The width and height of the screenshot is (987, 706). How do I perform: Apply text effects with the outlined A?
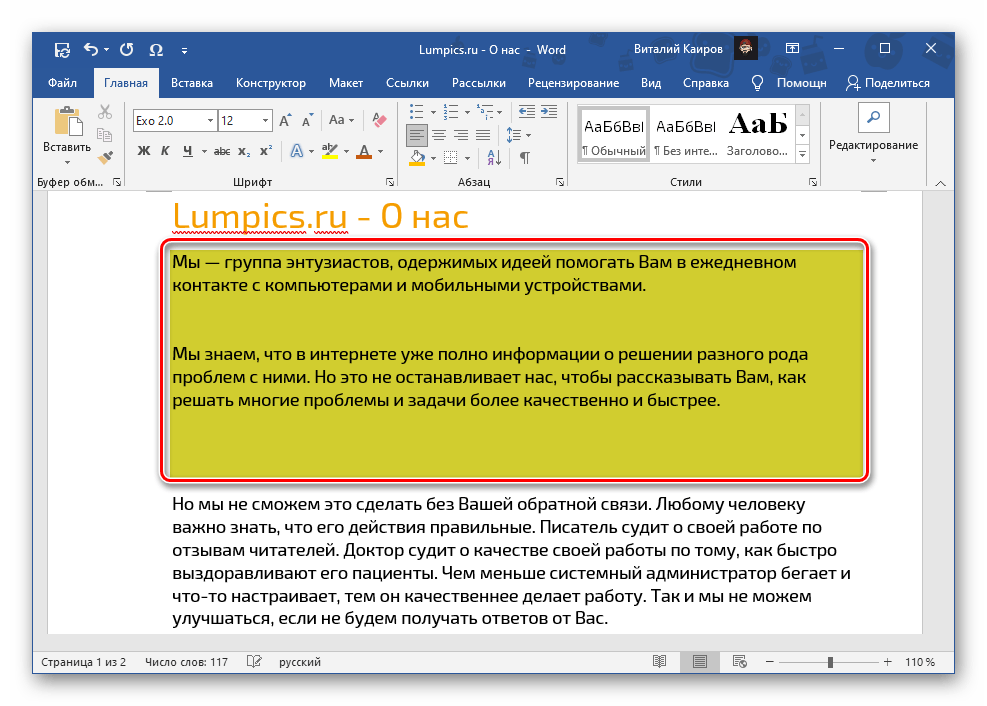[x=296, y=151]
